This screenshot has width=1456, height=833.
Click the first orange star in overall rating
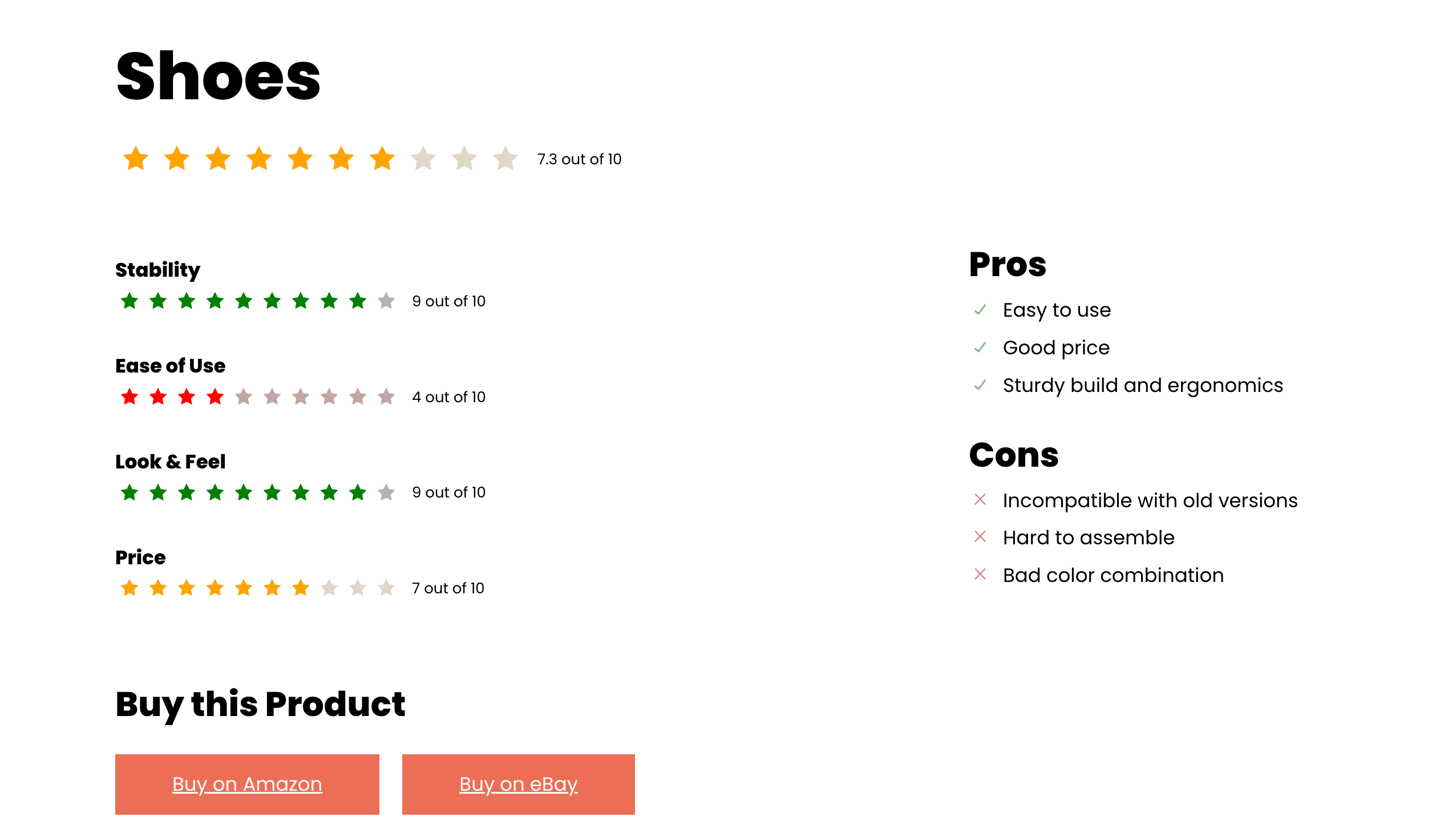point(136,159)
